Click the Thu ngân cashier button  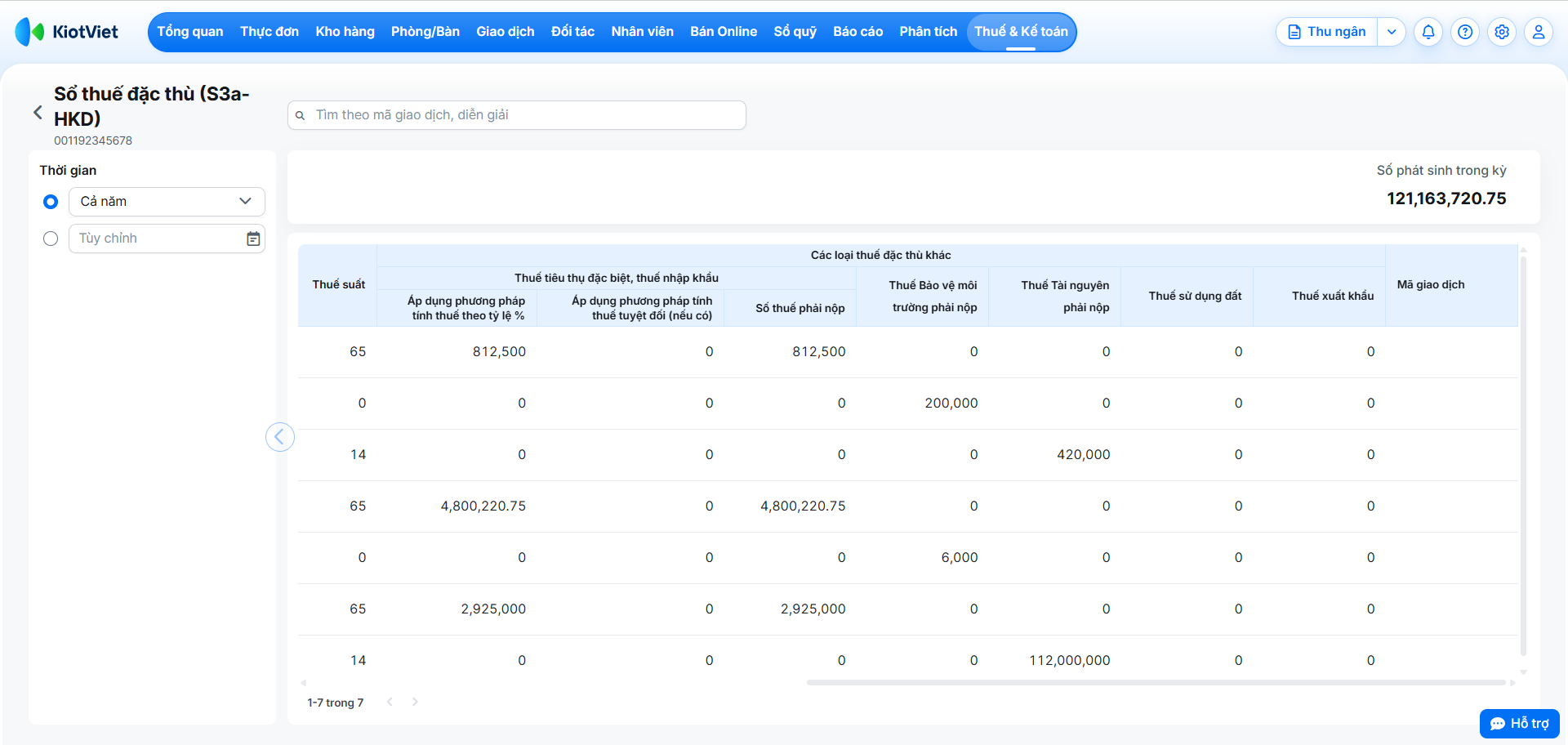tap(1327, 32)
